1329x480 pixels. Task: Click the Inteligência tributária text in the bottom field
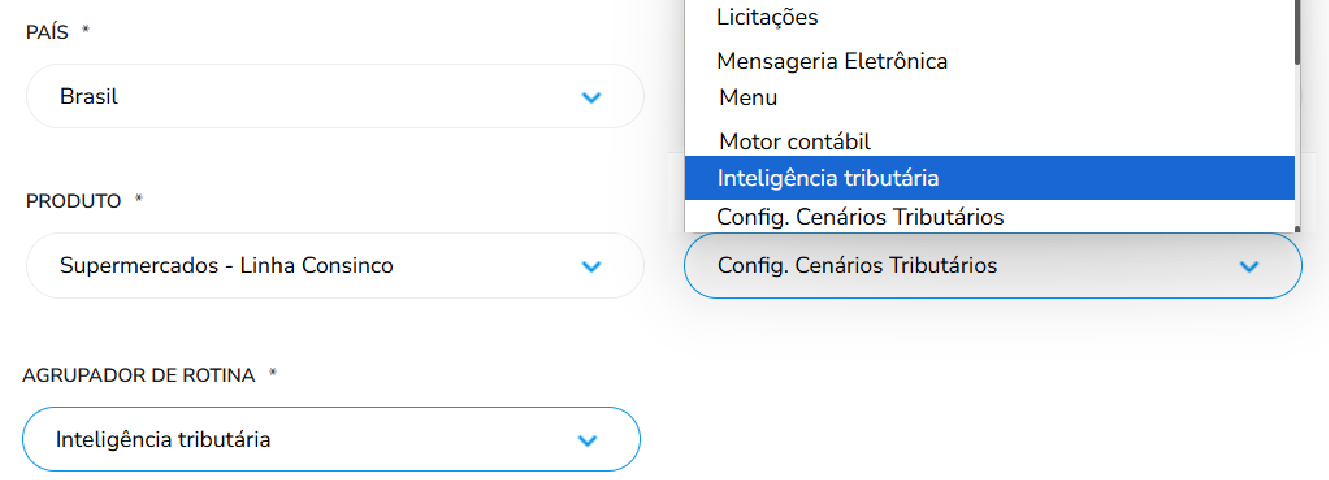click(163, 440)
